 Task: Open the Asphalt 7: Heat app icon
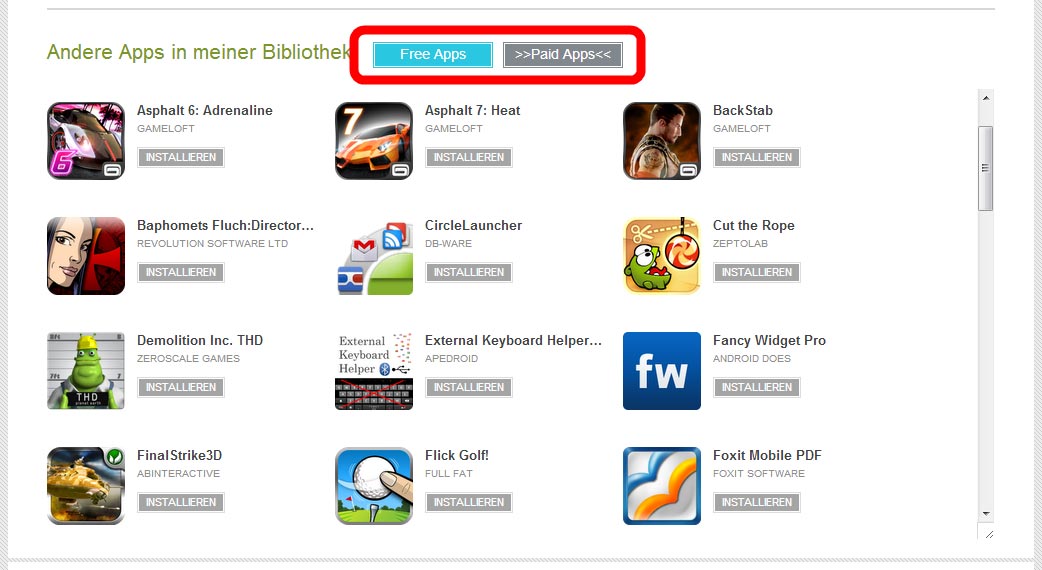pos(373,141)
